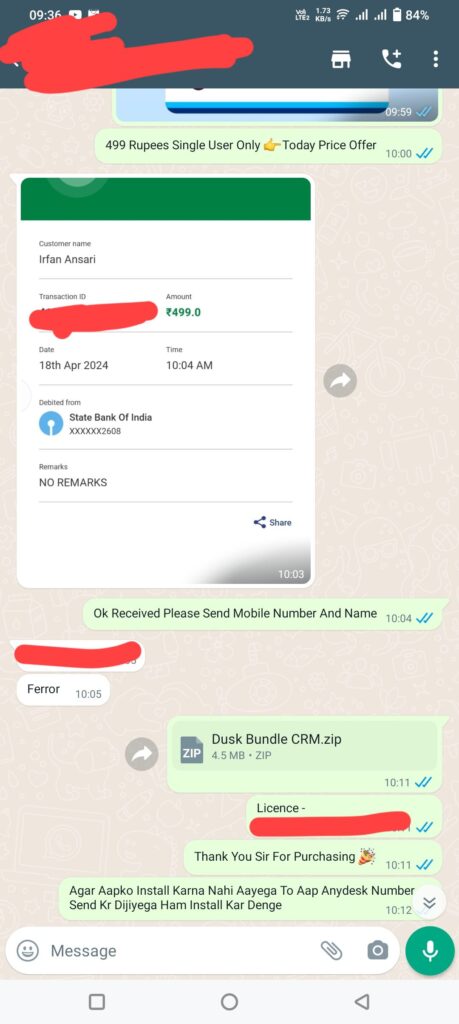Viewport: 459px width, 1024px height.
Task: Open the three-dot more options menu
Action: coord(435,59)
